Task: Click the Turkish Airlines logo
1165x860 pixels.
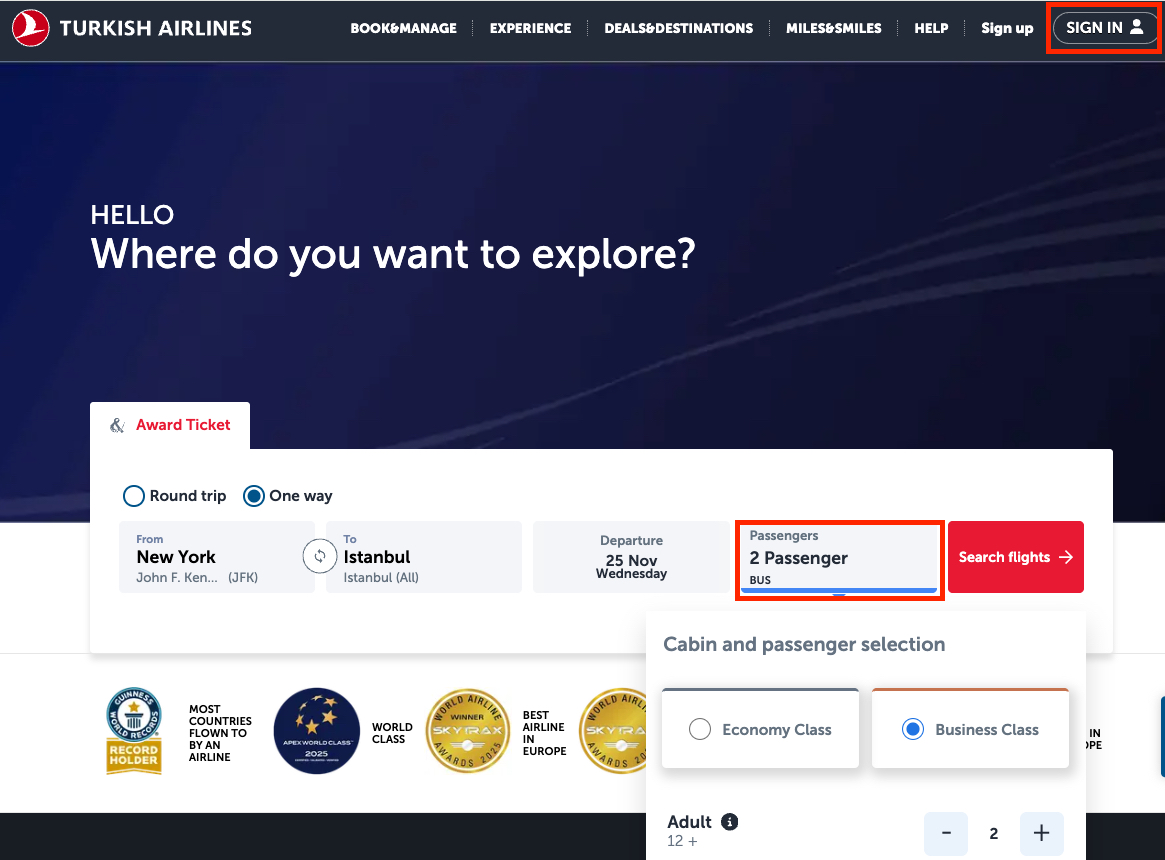Action: (x=132, y=27)
